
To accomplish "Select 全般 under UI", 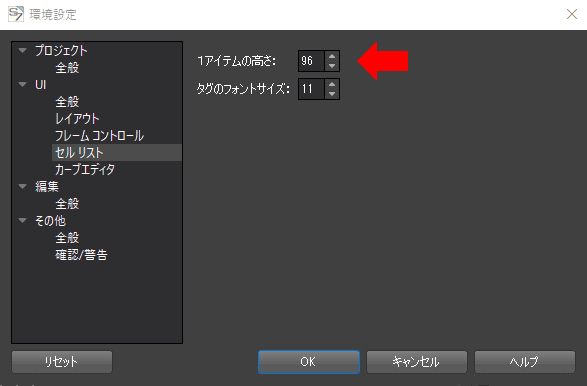I will tap(67, 101).
